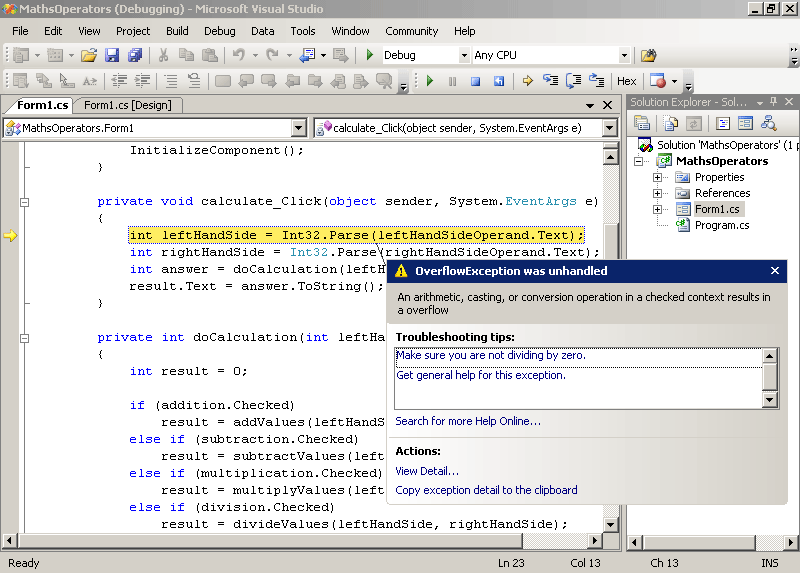Click the View Class Diagram icon in Solution Explorer
The width and height of the screenshot is (800, 574).
coord(768,123)
